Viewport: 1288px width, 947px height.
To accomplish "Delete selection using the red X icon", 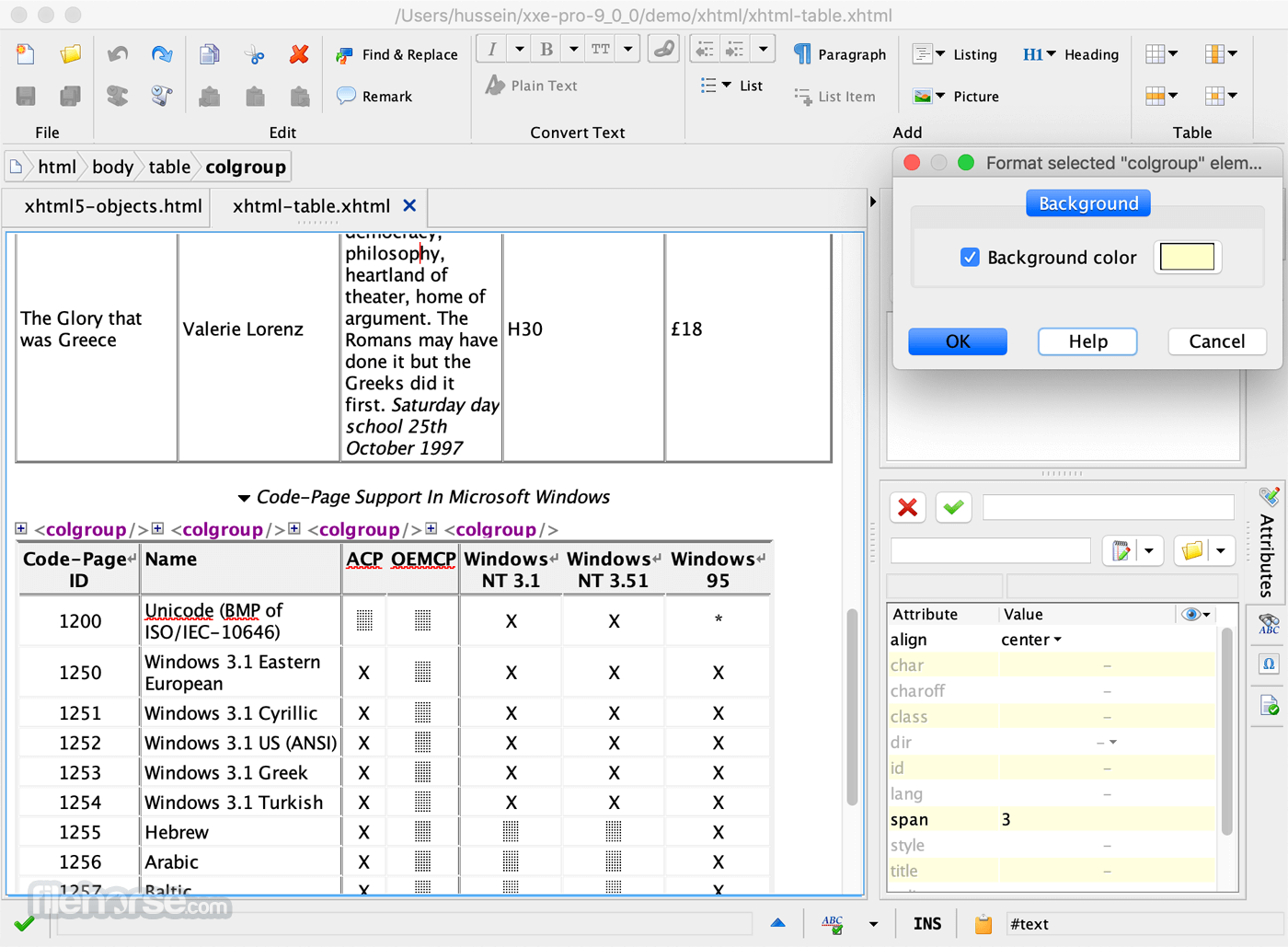I will click(x=299, y=54).
